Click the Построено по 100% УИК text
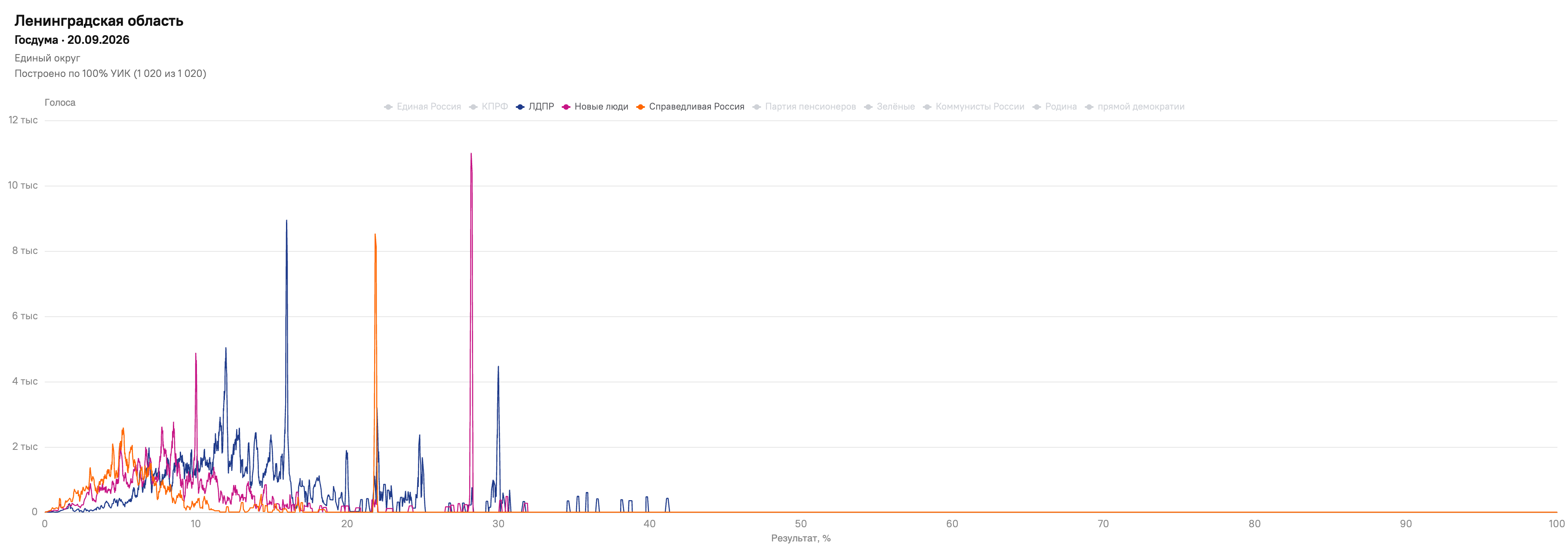Screen dimensions: 1568x550 coord(110,73)
